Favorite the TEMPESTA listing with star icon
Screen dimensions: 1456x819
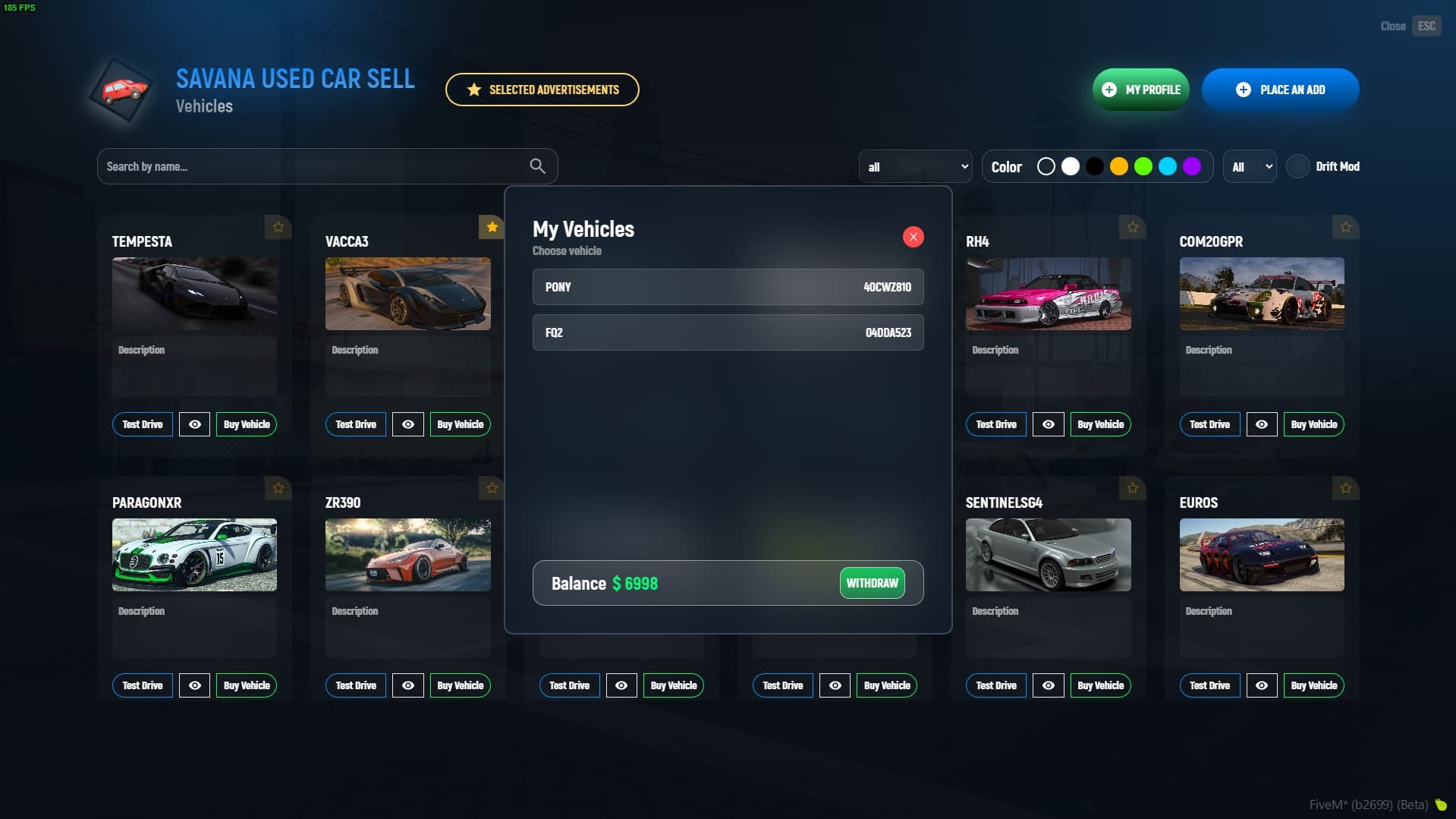278,227
